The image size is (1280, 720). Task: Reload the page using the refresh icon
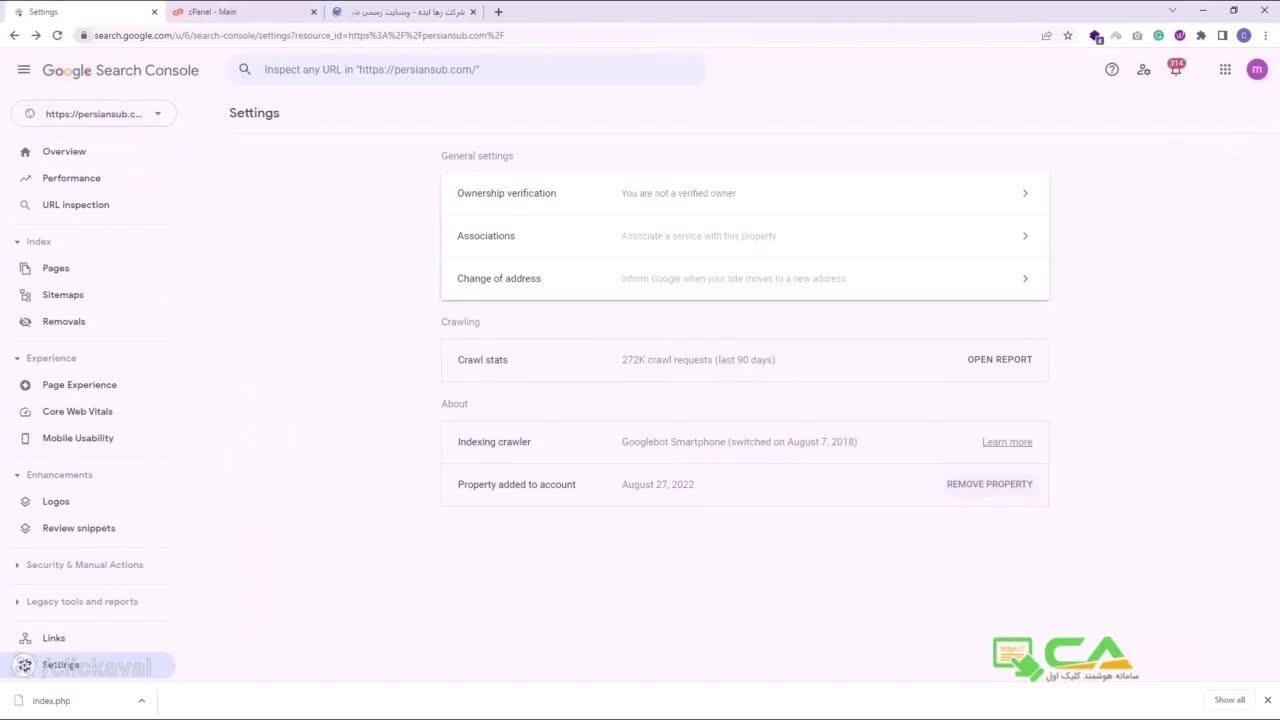tap(57, 36)
